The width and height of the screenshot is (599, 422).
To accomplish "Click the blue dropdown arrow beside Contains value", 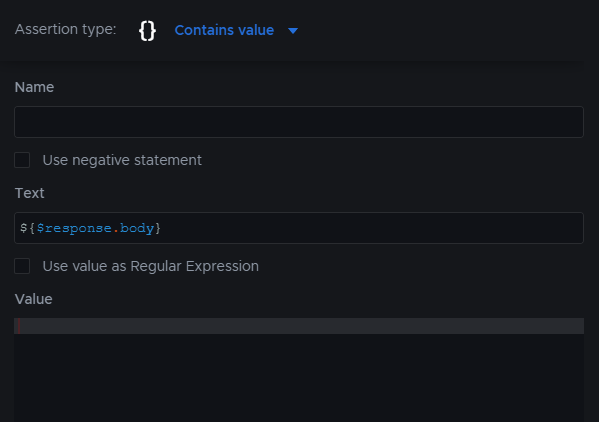I will coord(293,31).
